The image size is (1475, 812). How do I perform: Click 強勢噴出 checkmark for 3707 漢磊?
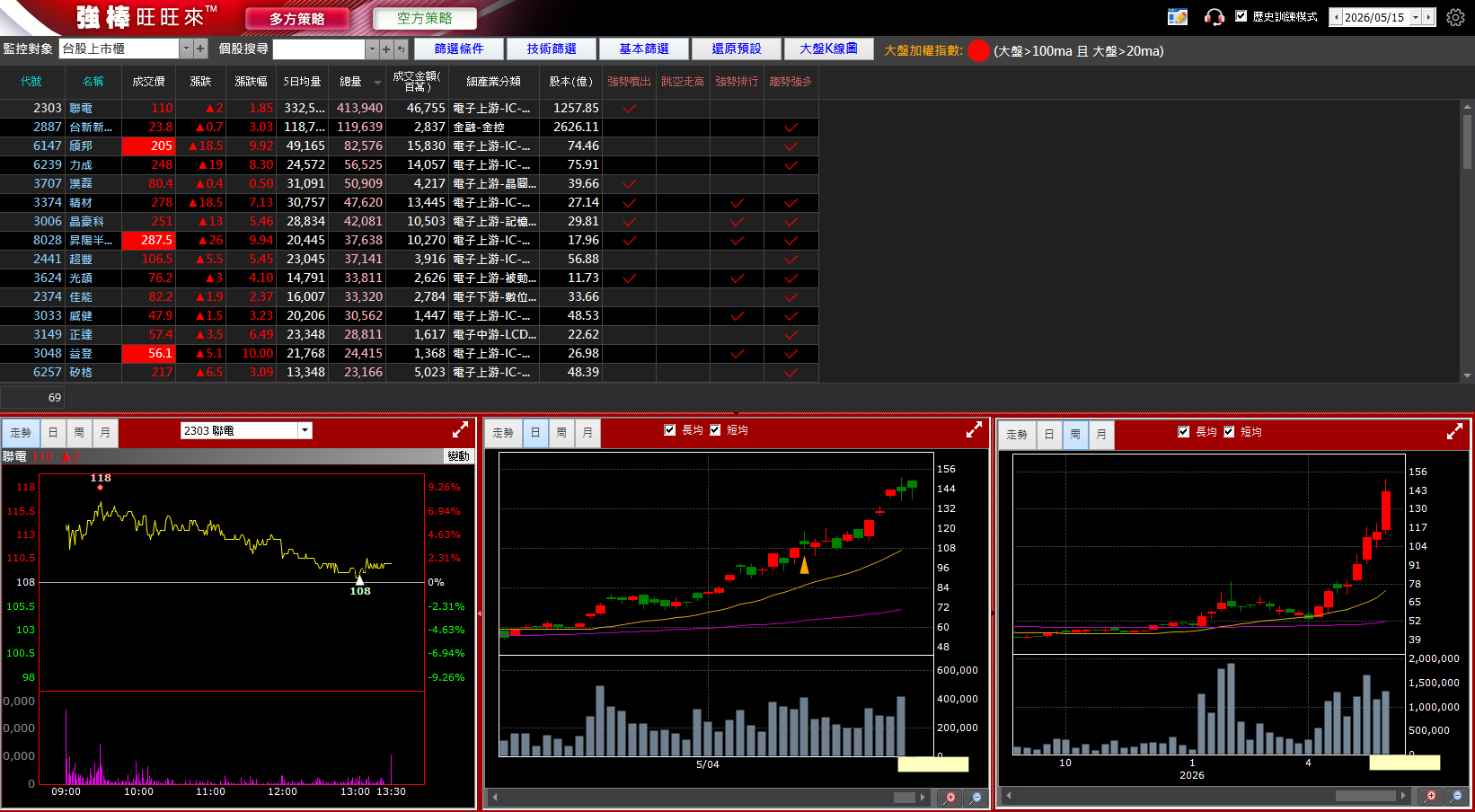pos(630,184)
